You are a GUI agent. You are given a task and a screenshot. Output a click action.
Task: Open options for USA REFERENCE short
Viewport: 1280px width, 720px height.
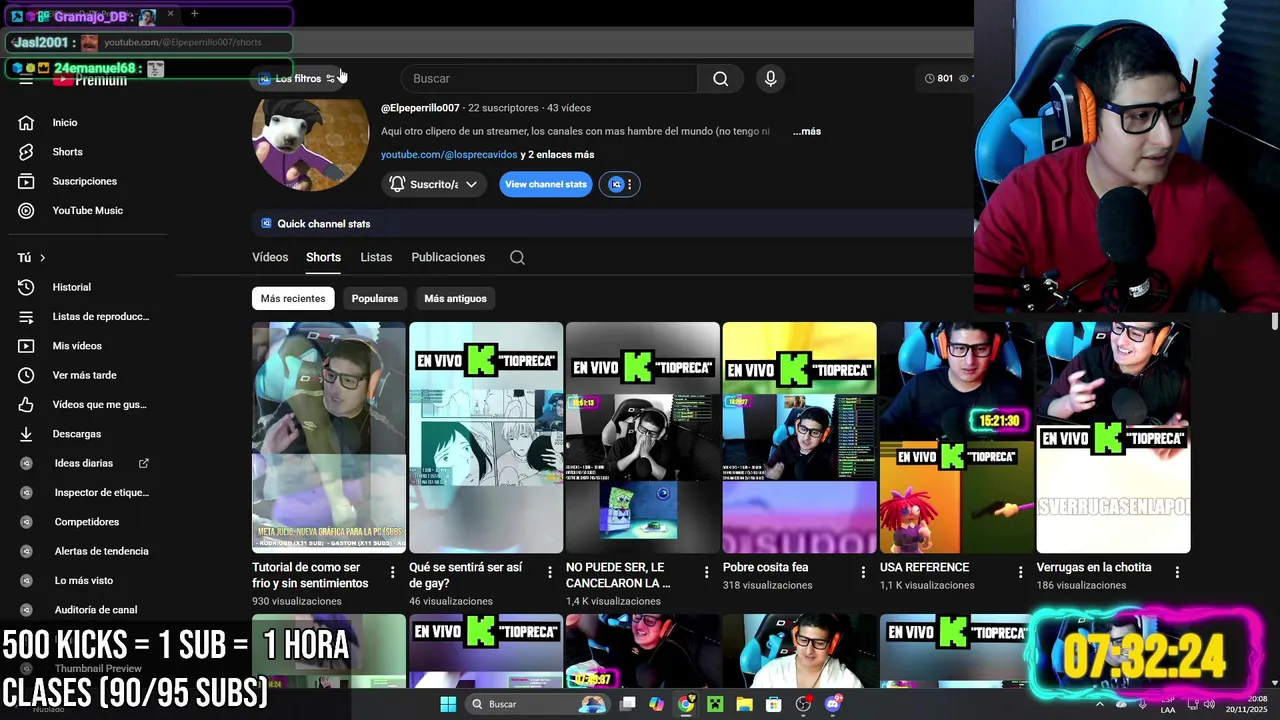coord(1020,572)
